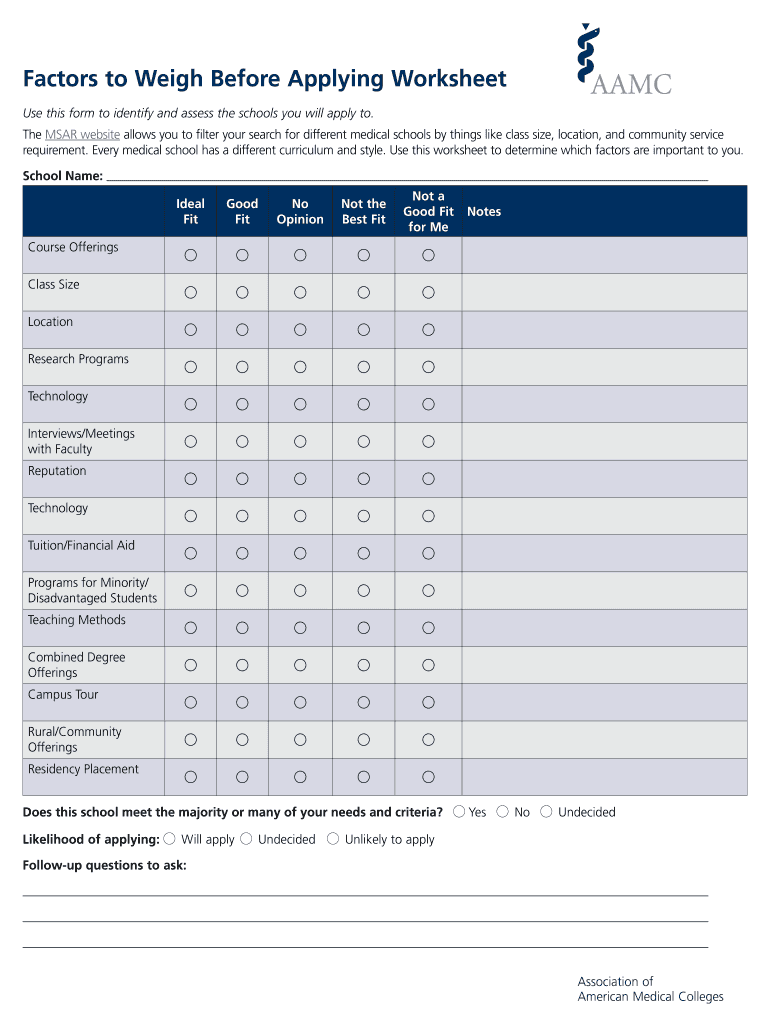This screenshot has width=770, height=1024.
Task: Click the Notes cell for Course Offerings
Action: [x=604, y=256]
